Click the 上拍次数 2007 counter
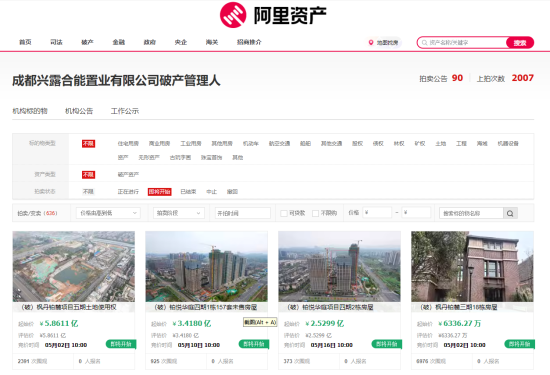The width and height of the screenshot is (550, 375). (x=505, y=78)
